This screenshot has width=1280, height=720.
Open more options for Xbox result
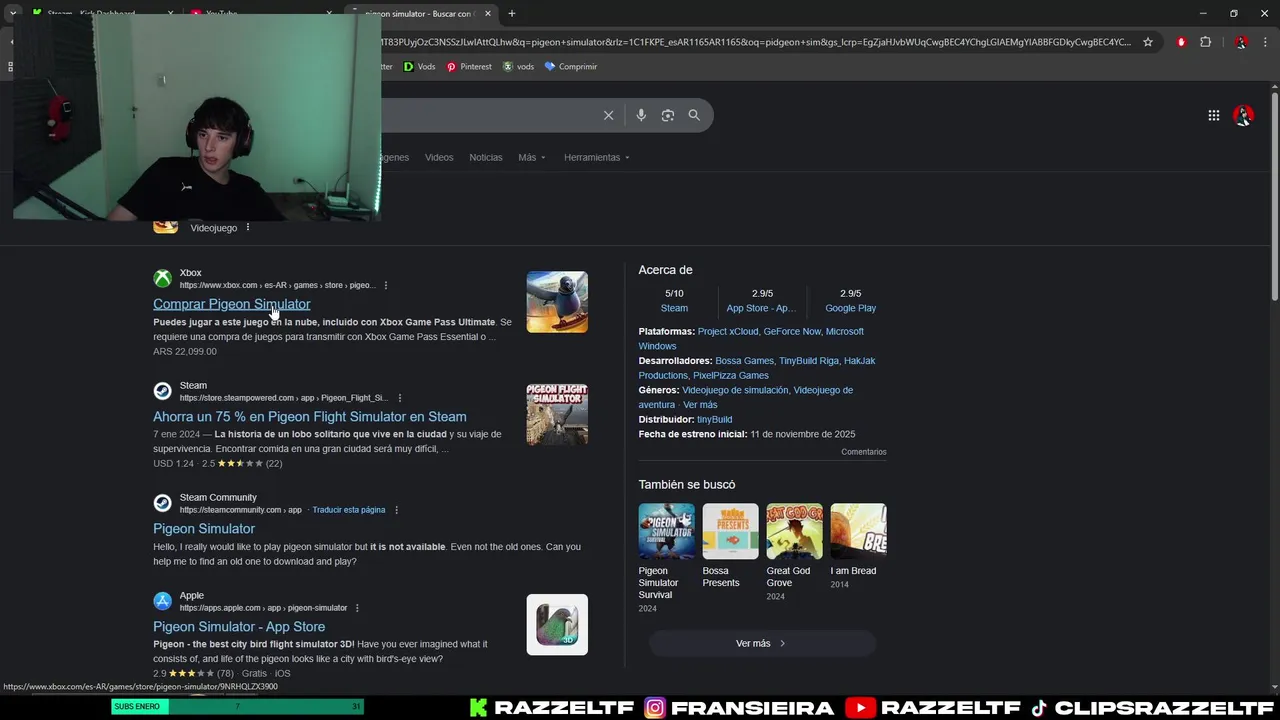(x=386, y=285)
